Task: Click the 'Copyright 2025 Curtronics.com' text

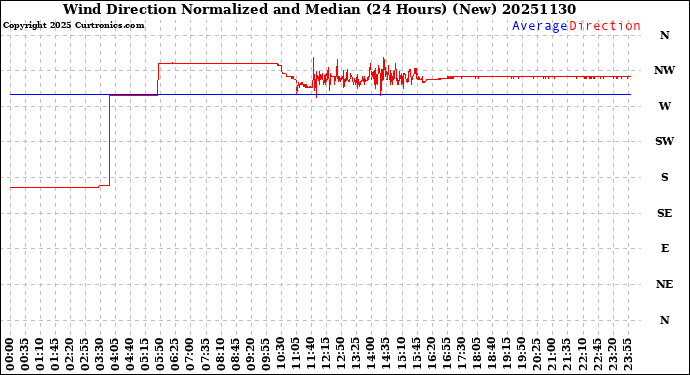Action: pos(73,25)
